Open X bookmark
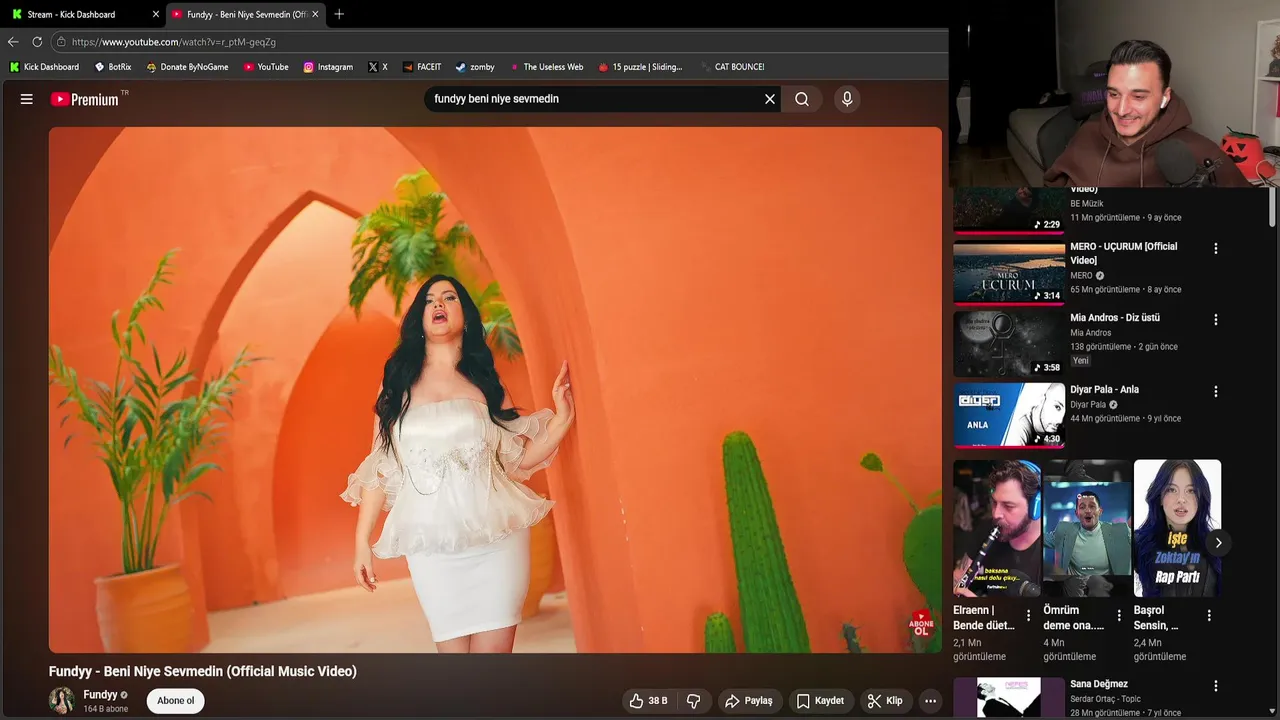 (378, 67)
